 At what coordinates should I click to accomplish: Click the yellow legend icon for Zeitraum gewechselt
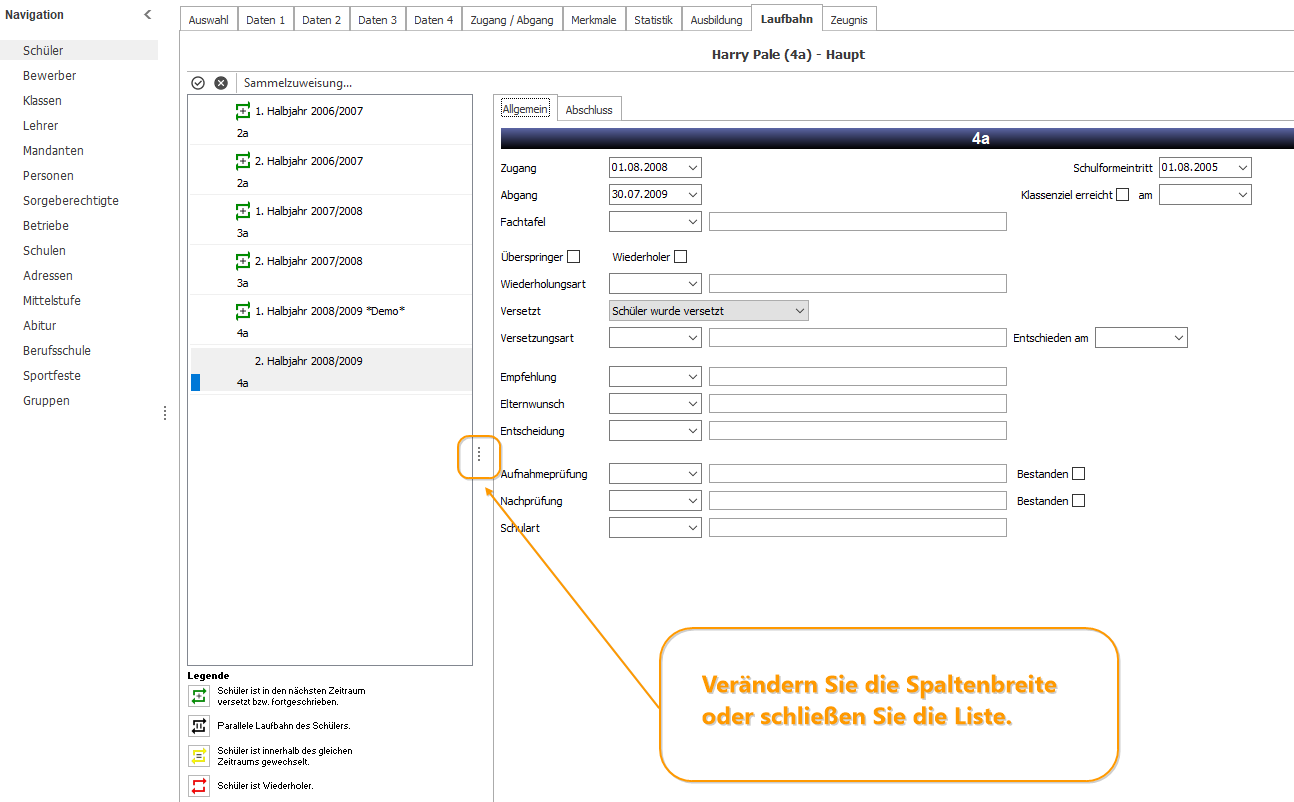point(198,756)
